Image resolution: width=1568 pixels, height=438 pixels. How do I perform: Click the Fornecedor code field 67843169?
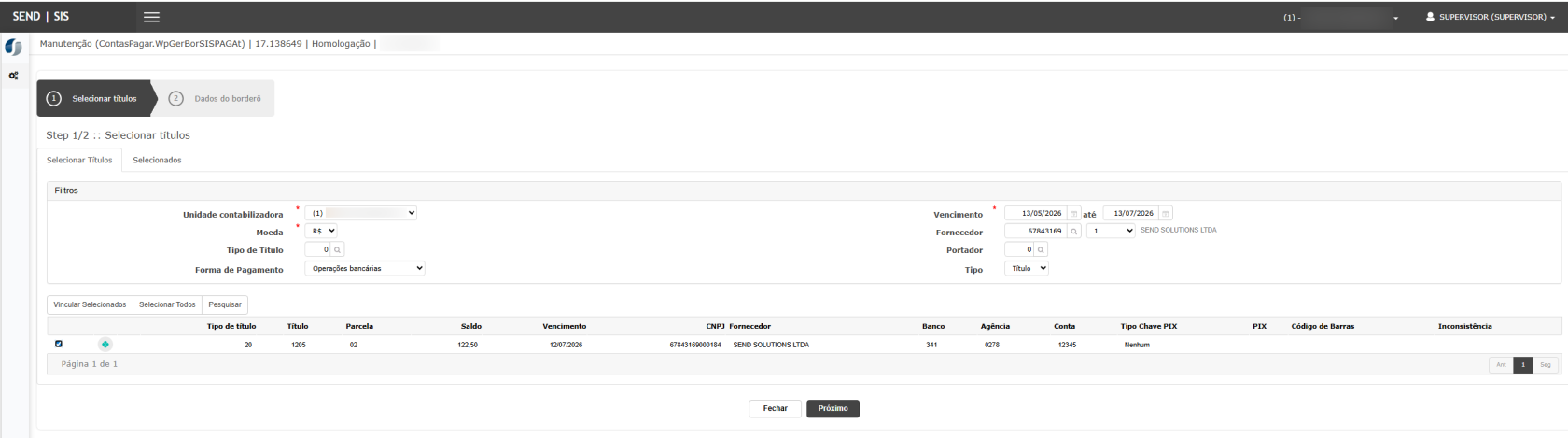pos(1036,231)
